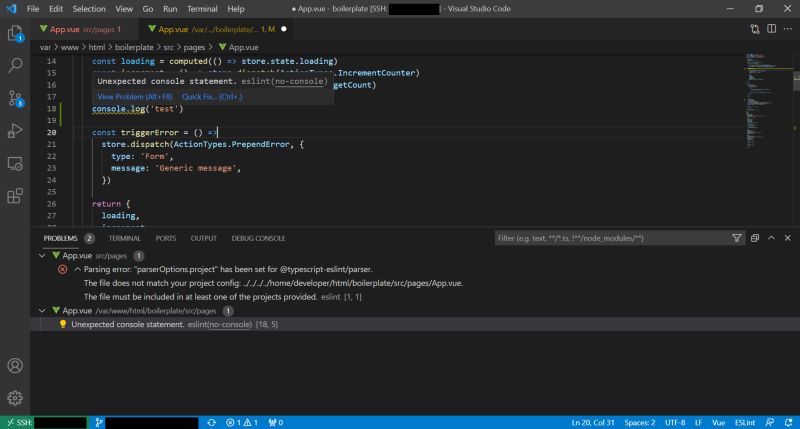Screen dimensions: 800x429
Task: Open the Explorer view in activity bar
Action: click(15, 34)
